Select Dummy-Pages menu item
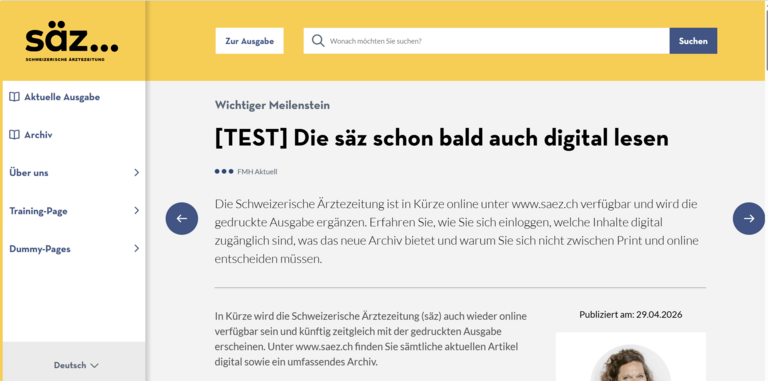The image size is (768, 381). coord(40,249)
